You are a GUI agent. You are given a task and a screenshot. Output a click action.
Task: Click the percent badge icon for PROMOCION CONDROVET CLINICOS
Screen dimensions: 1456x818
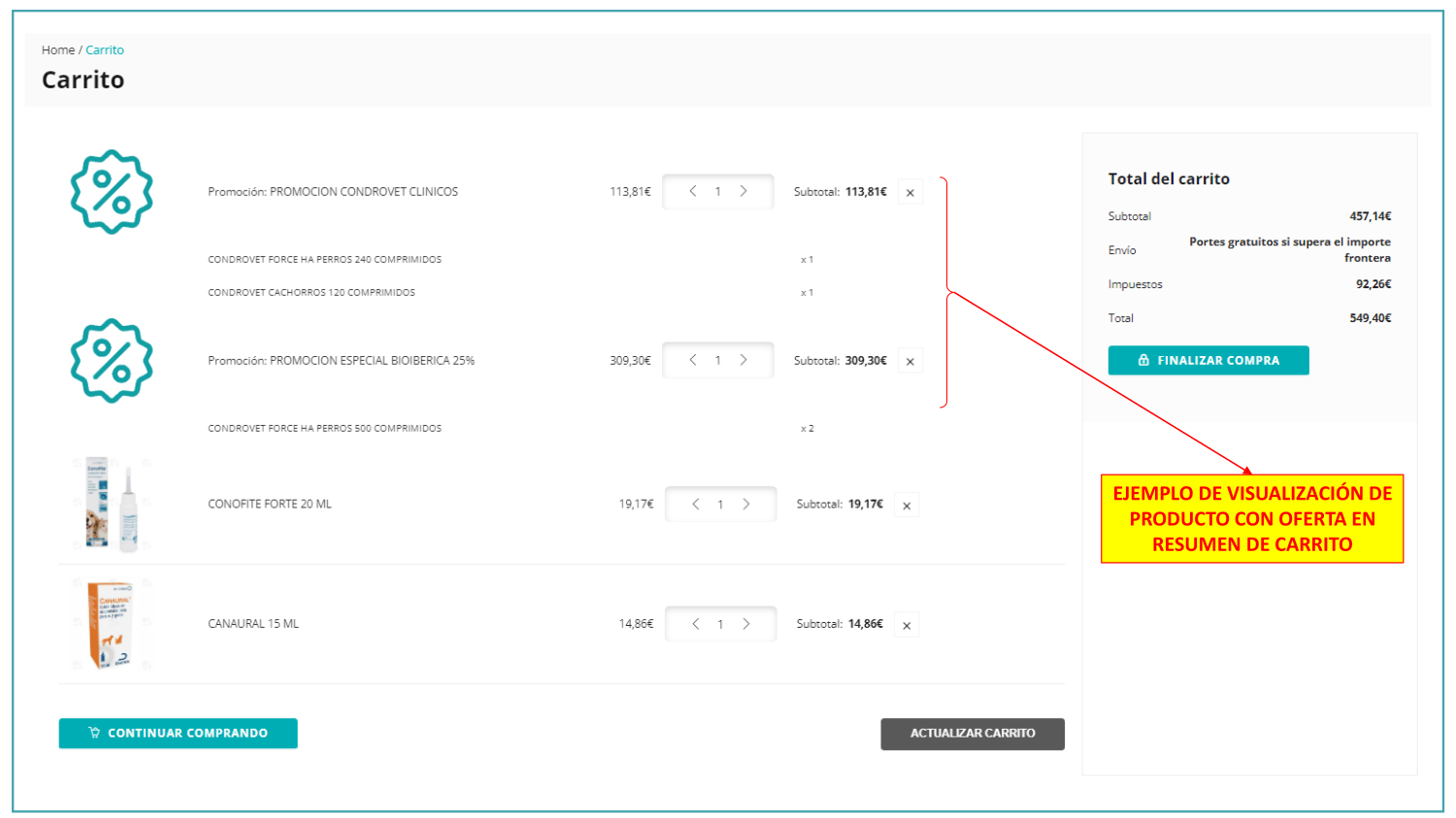pyautogui.click(x=112, y=192)
